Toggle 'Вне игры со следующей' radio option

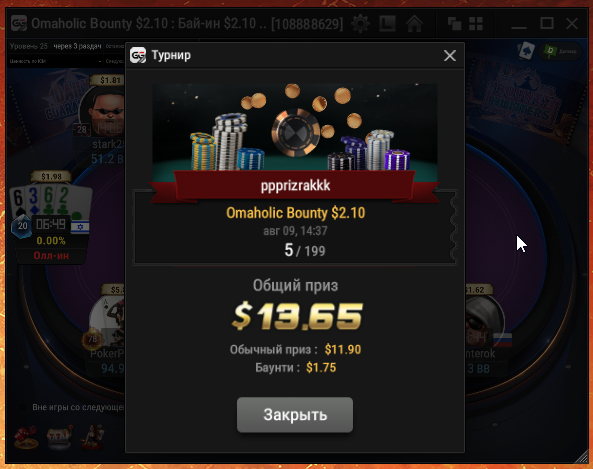click(23, 407)
